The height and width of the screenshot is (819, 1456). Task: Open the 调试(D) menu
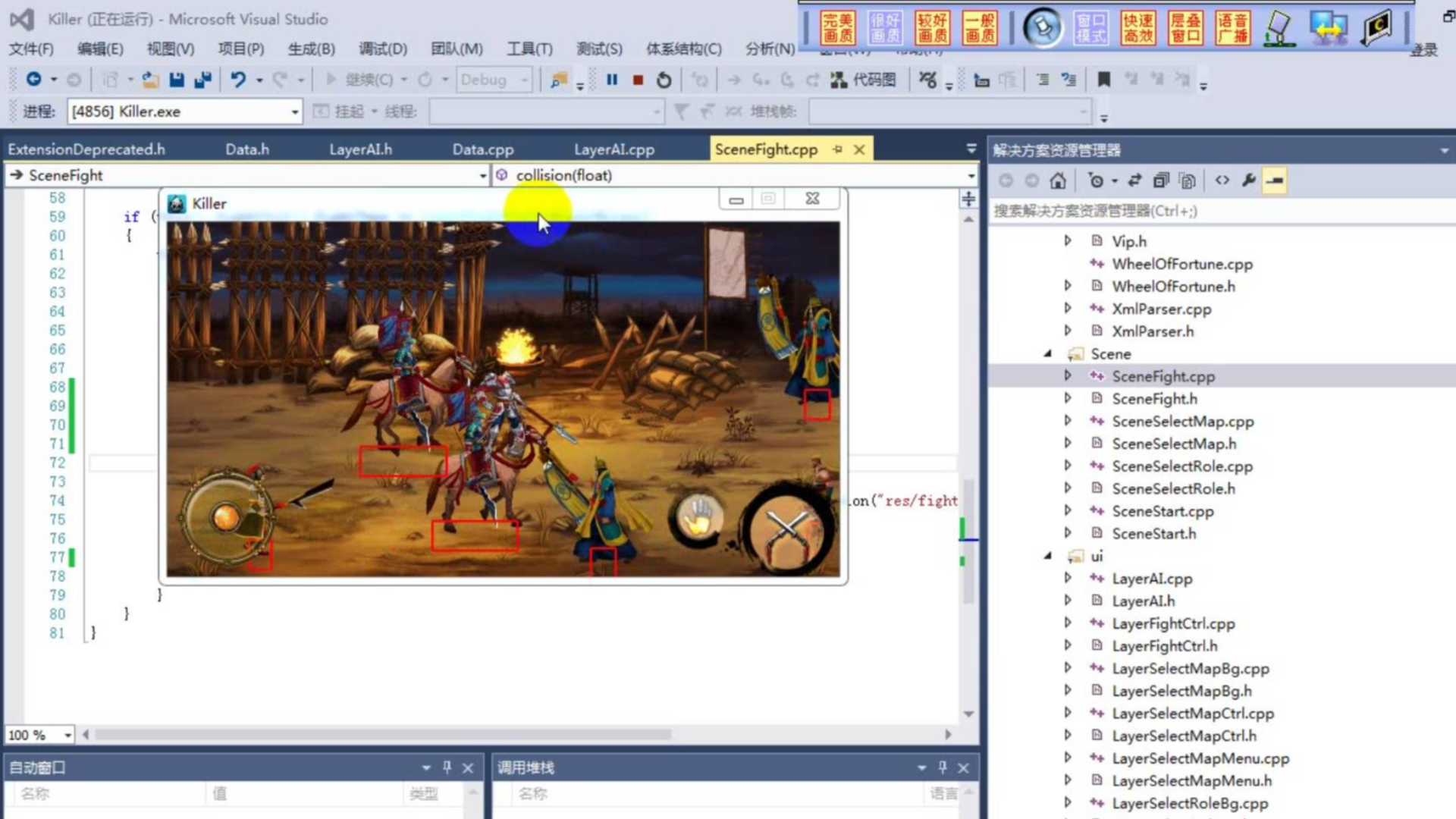383,49
